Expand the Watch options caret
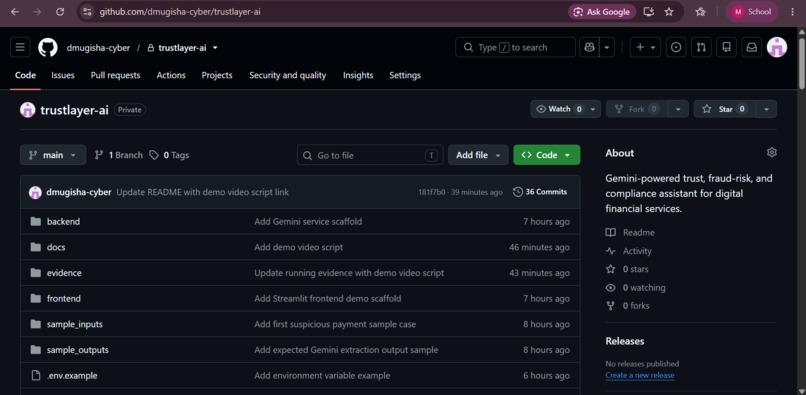 point(594,109)
